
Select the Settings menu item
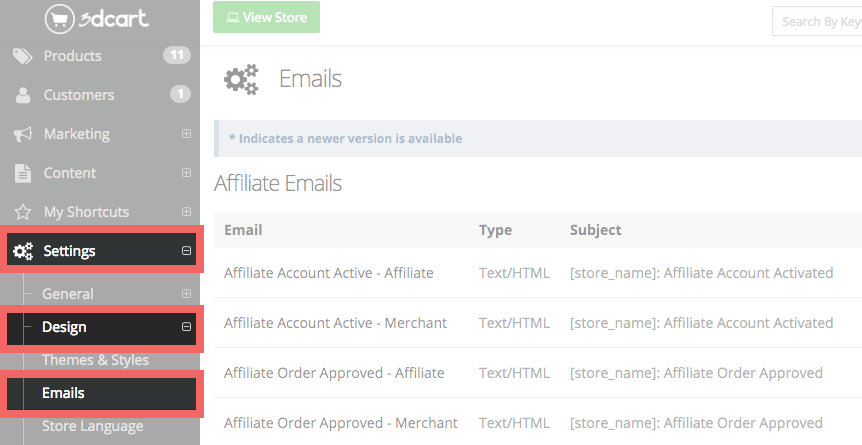click(x=69, y=251)
